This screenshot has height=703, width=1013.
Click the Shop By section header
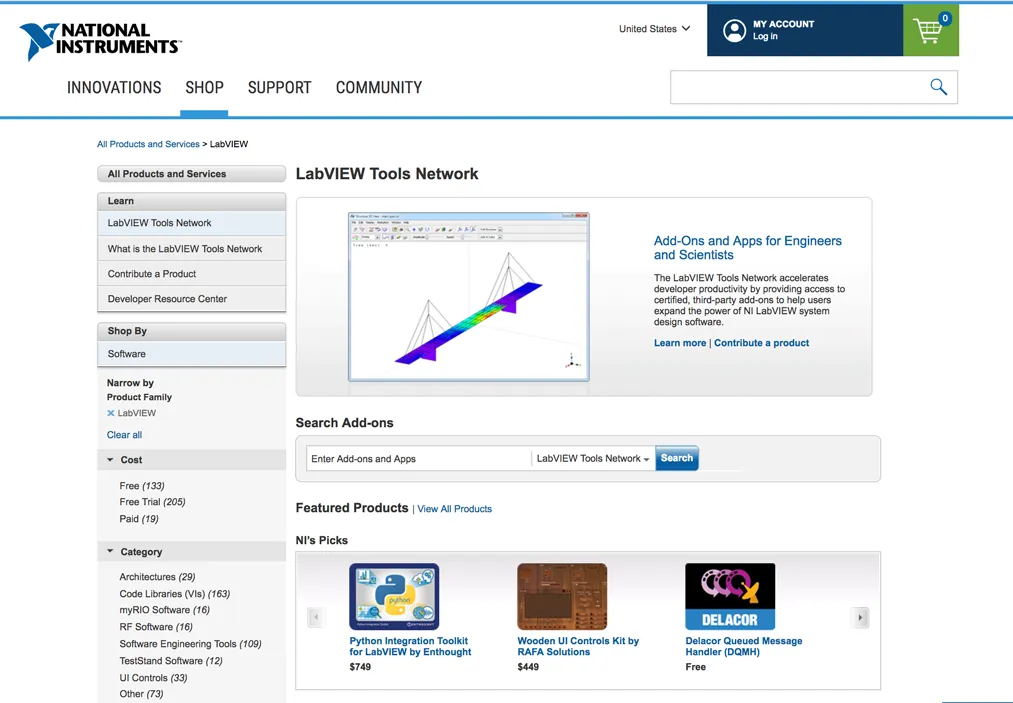pyautogui.click(x=191, y=331)
